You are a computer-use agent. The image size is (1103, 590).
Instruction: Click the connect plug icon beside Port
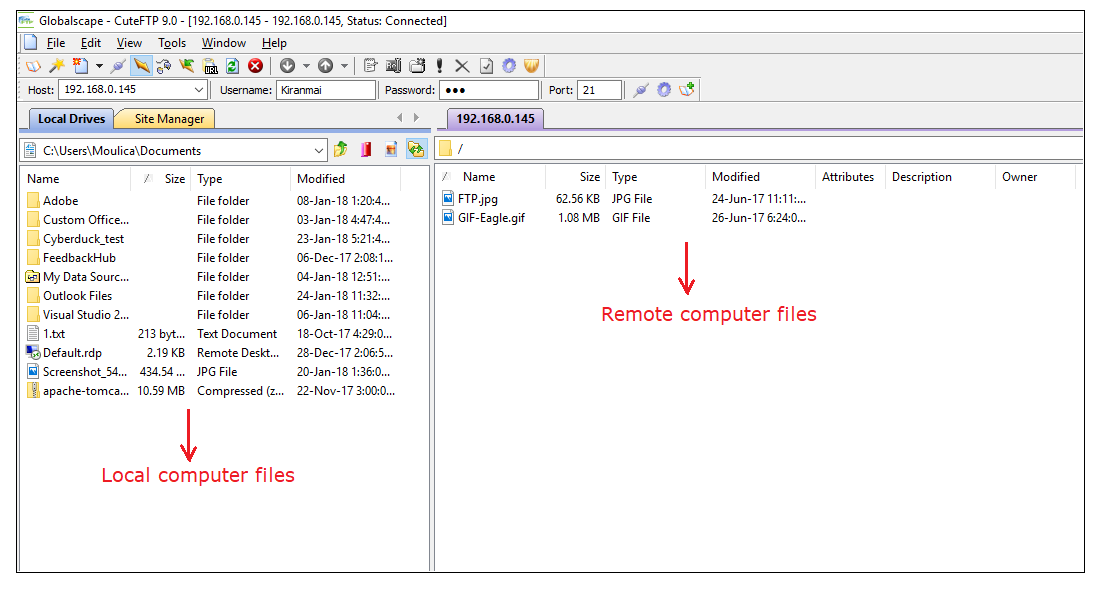point(640,90)
